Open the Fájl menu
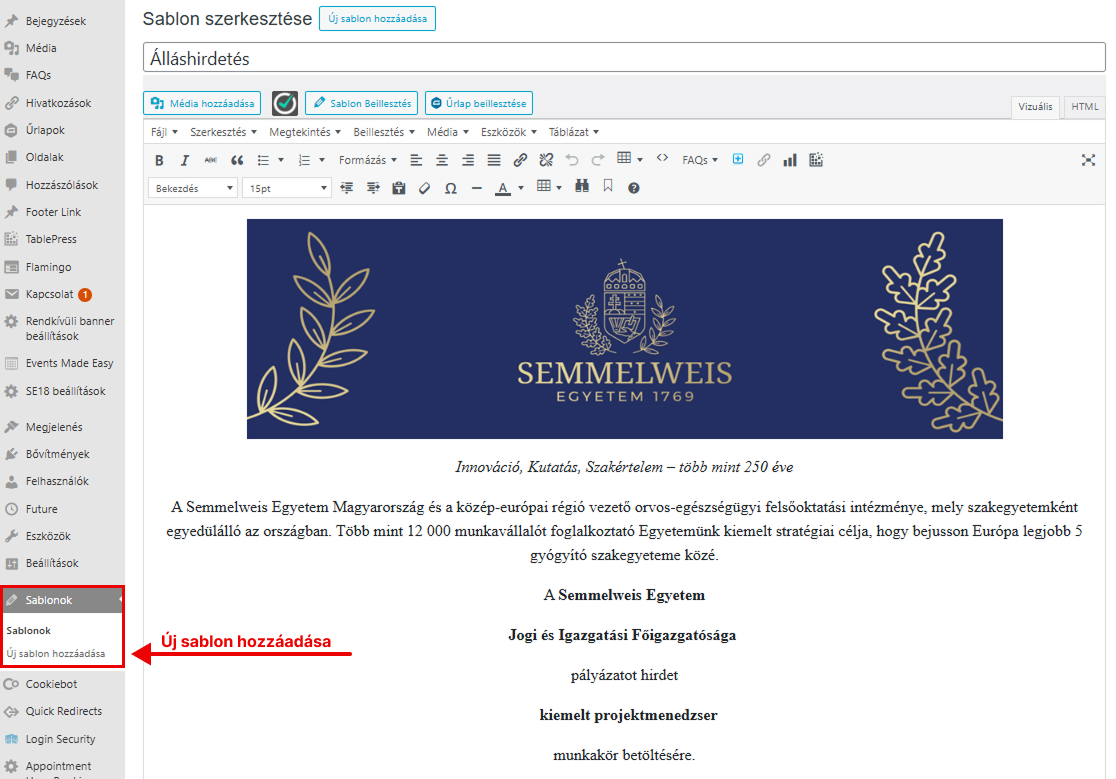Screen dimensions: 1116x779 click(x=164, y=132)
